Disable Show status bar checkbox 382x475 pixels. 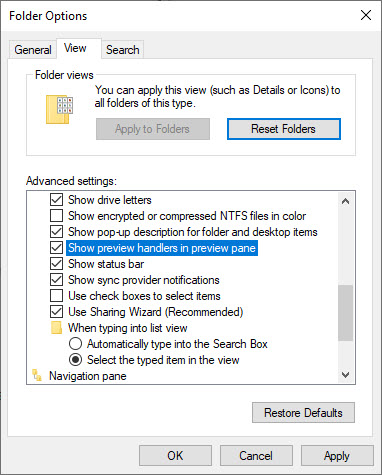[x=56, y=264]
